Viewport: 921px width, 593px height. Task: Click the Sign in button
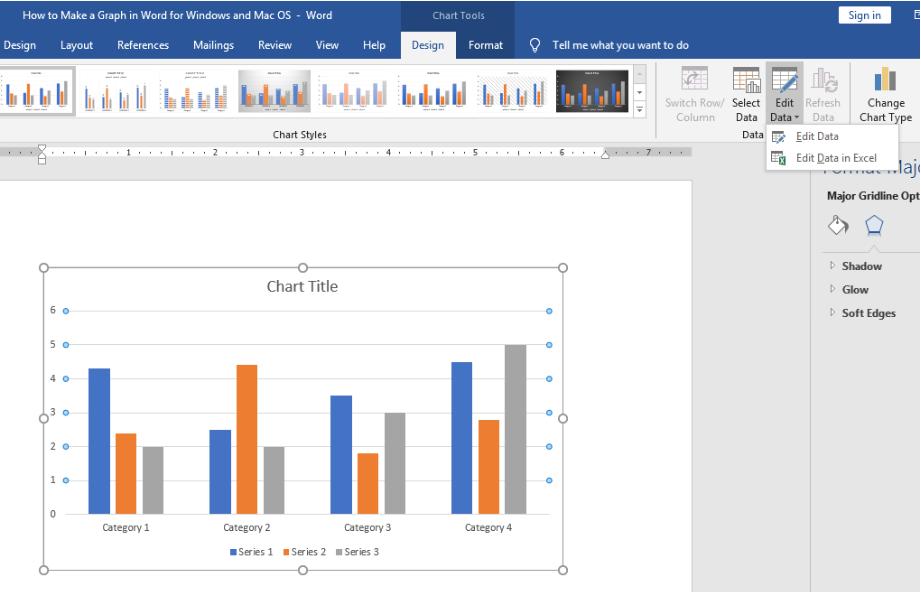(x=864, y=14)
